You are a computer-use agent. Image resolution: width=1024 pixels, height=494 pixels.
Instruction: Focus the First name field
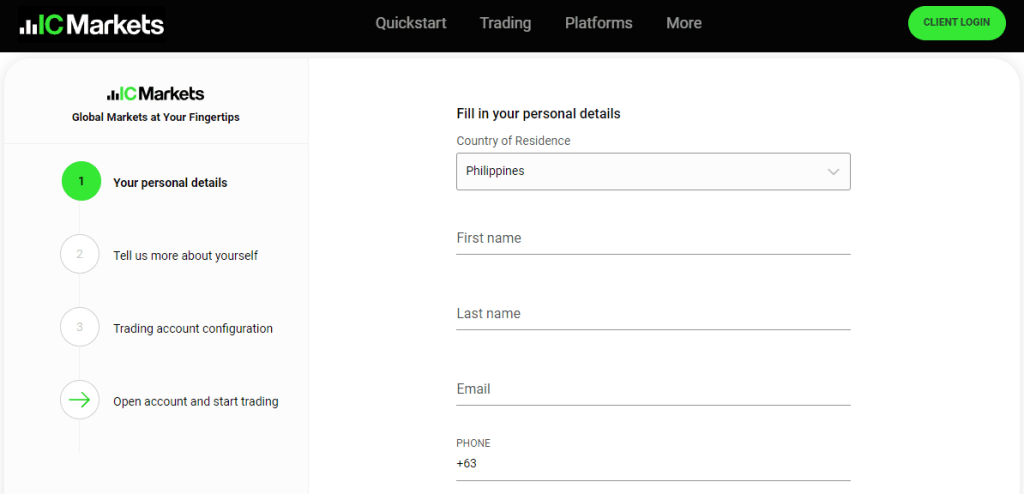point(653,239)
